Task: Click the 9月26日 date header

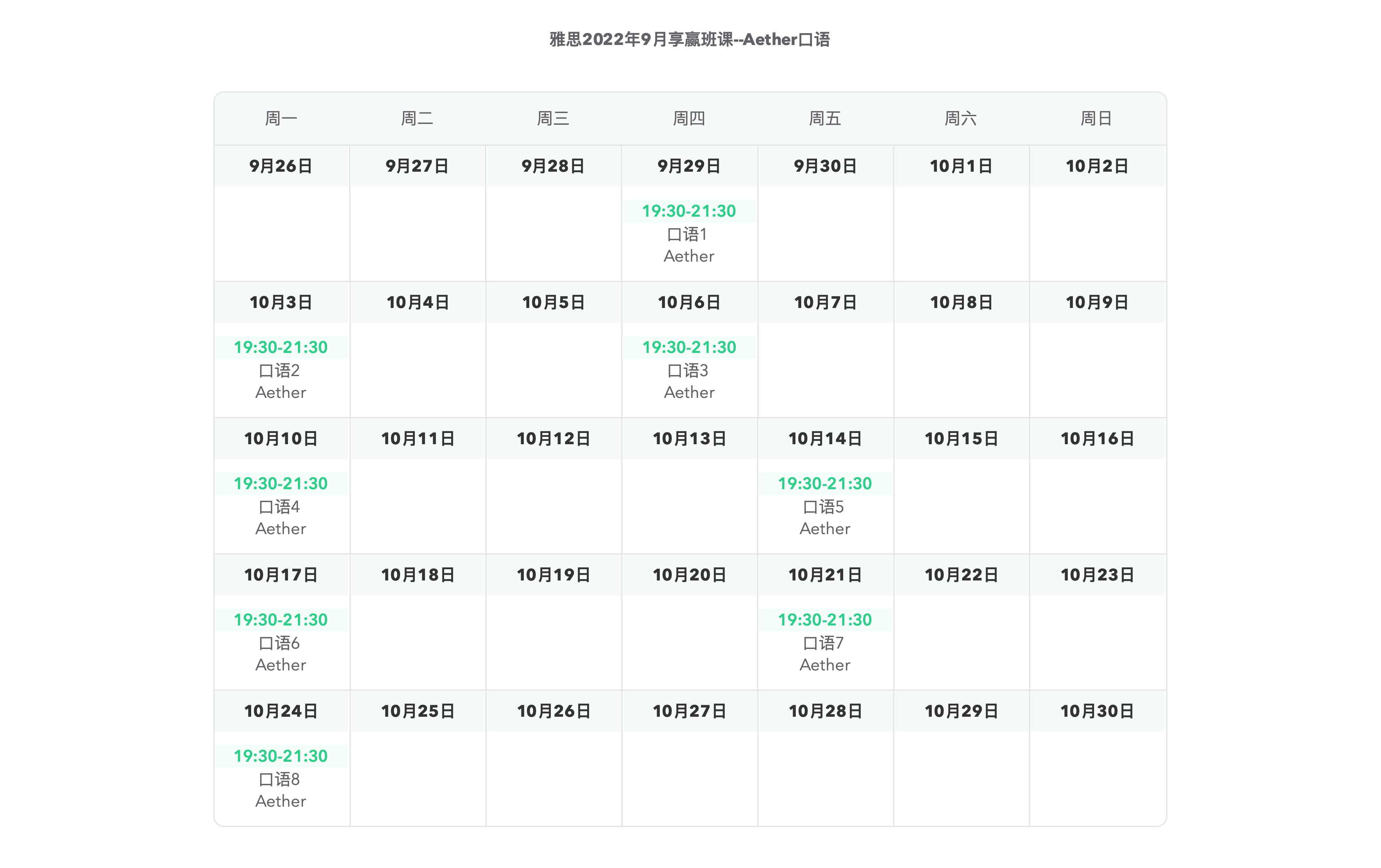Action: pyautogui.click(x=281, y=166)
